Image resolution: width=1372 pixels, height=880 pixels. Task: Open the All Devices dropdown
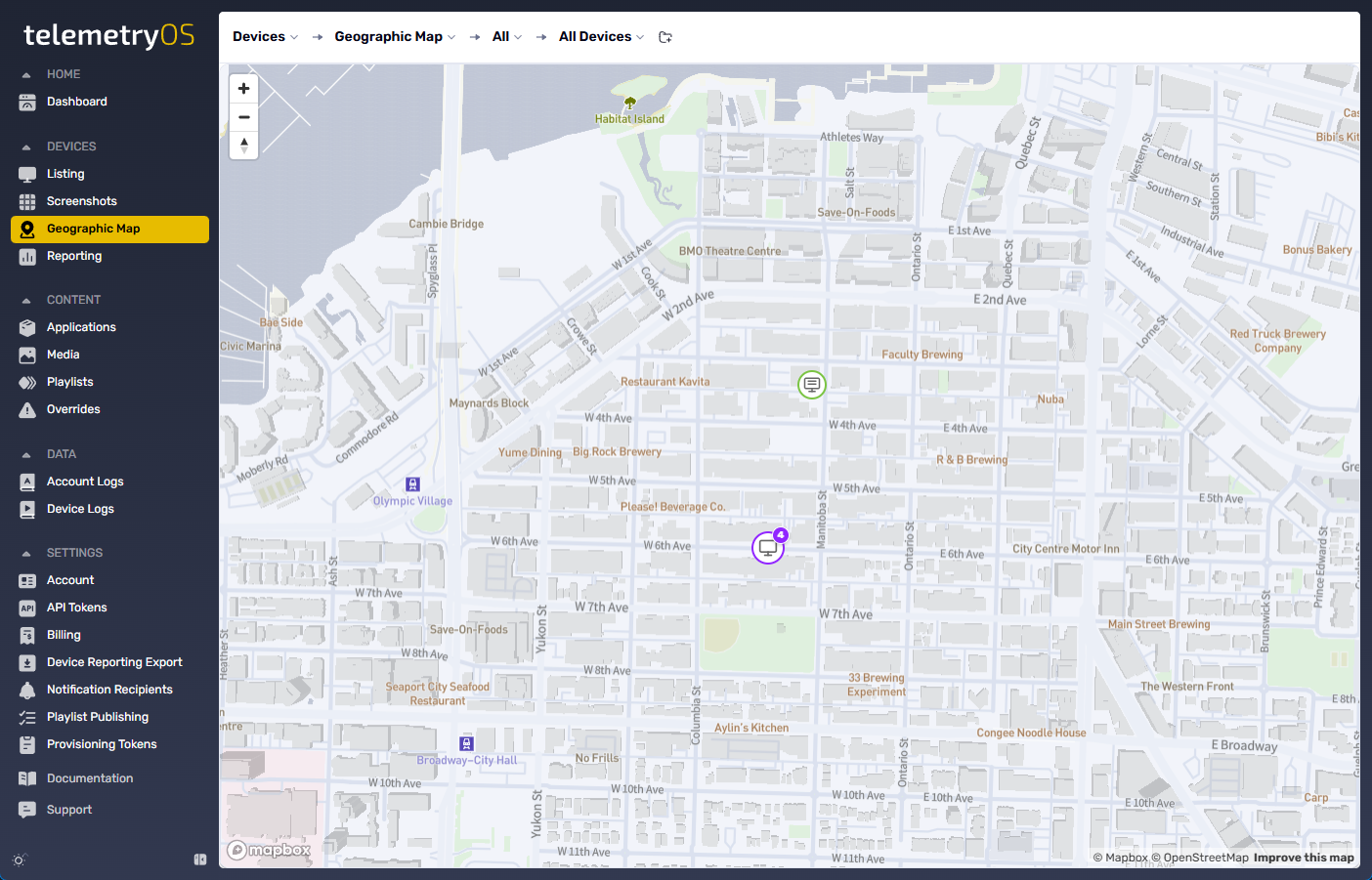click(601, 37)
